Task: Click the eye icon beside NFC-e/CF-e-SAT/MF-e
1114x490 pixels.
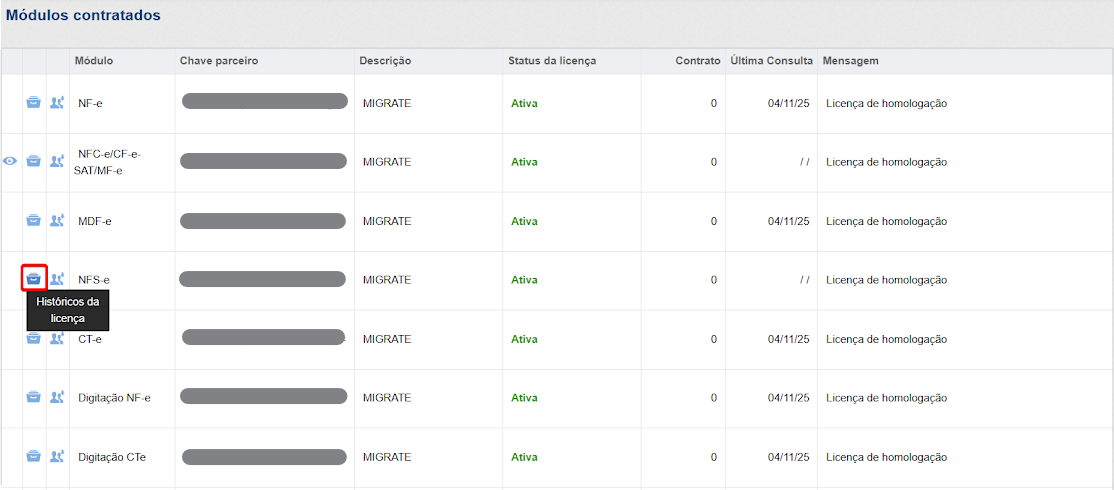Action: (x=11, y=162)
